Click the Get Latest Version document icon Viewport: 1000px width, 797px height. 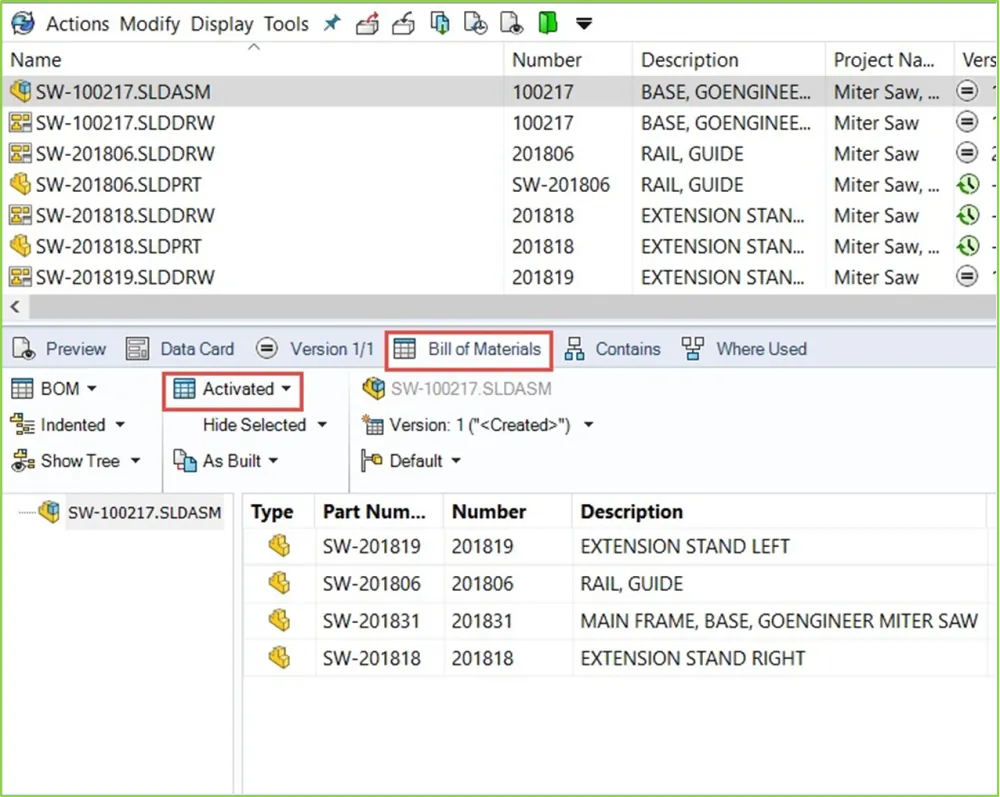pos(440,23)
